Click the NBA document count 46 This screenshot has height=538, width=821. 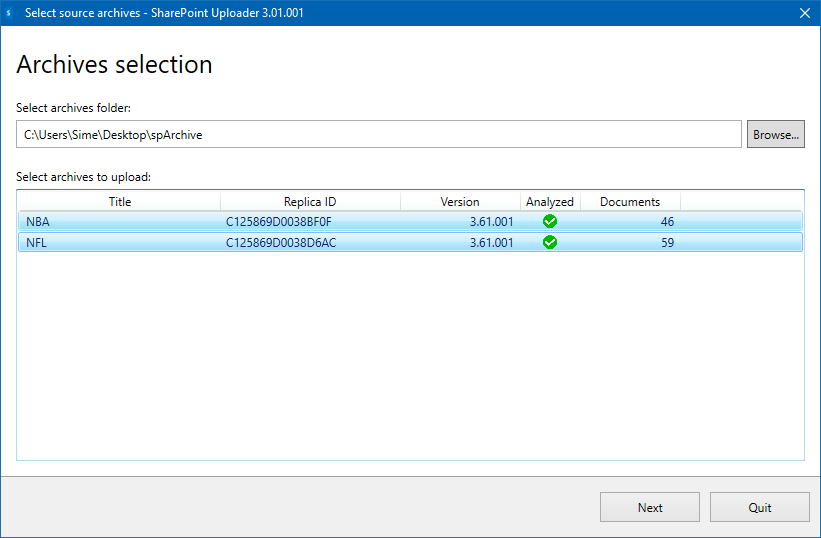pos(667,222)
